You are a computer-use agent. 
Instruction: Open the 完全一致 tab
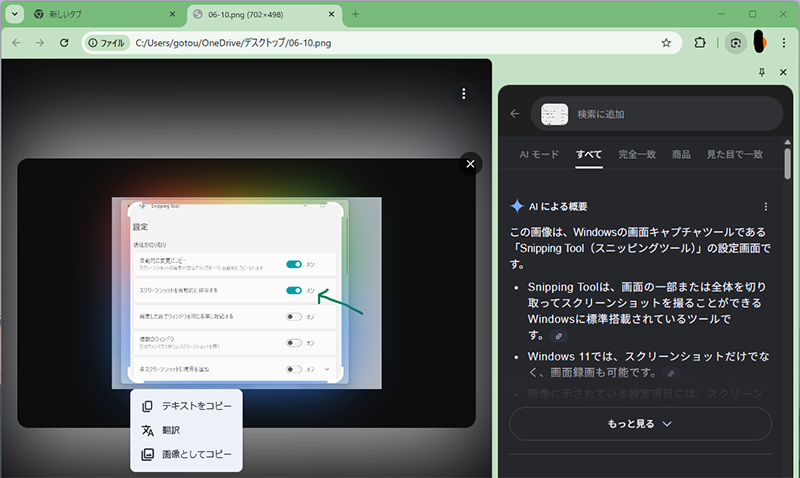637,155
